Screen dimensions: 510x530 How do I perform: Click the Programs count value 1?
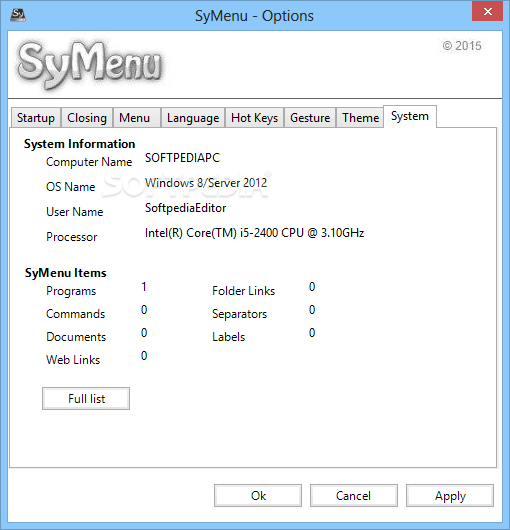click(x=144, y=287)
